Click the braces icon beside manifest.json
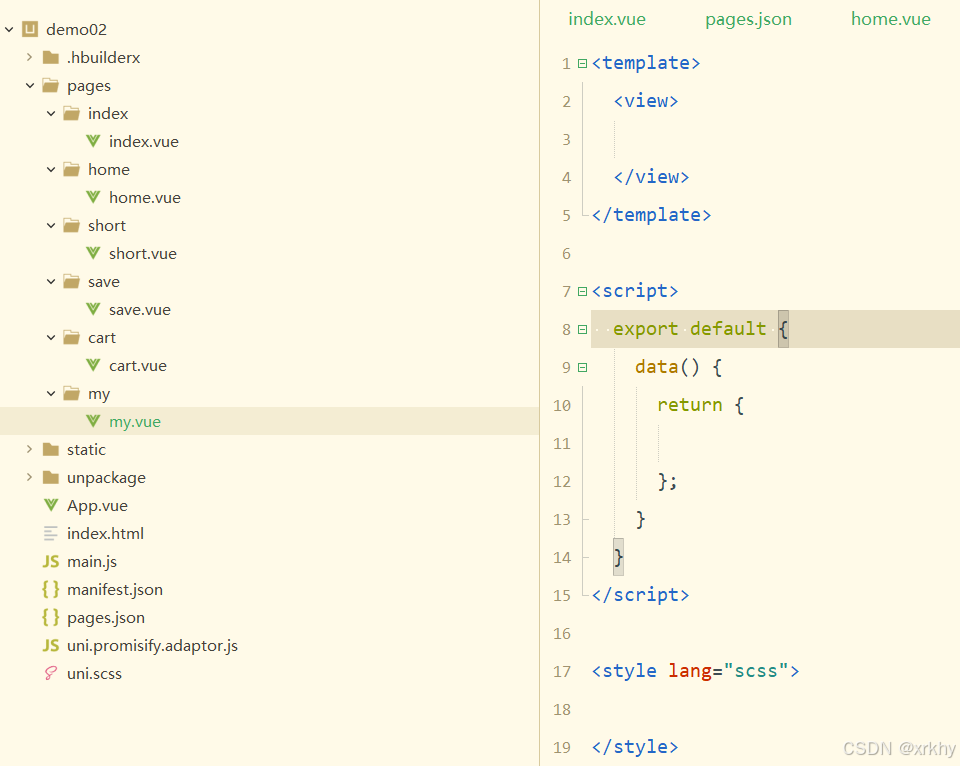The image size is (960, 766). click(x=51, y=589)
